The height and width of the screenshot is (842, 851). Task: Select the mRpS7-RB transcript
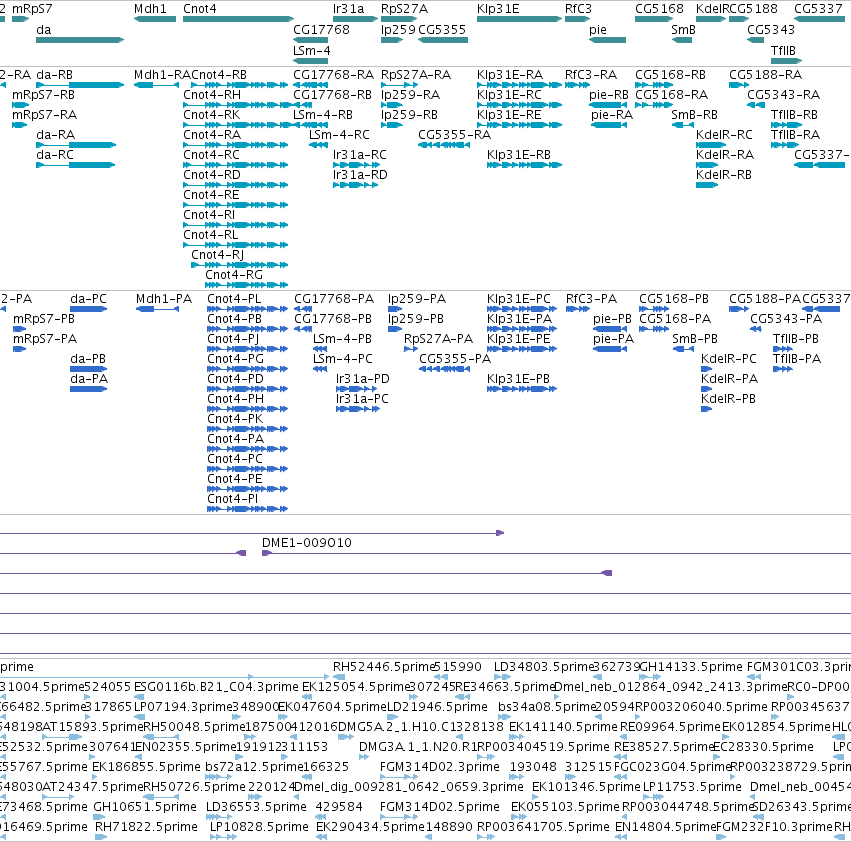coord(43,94)
